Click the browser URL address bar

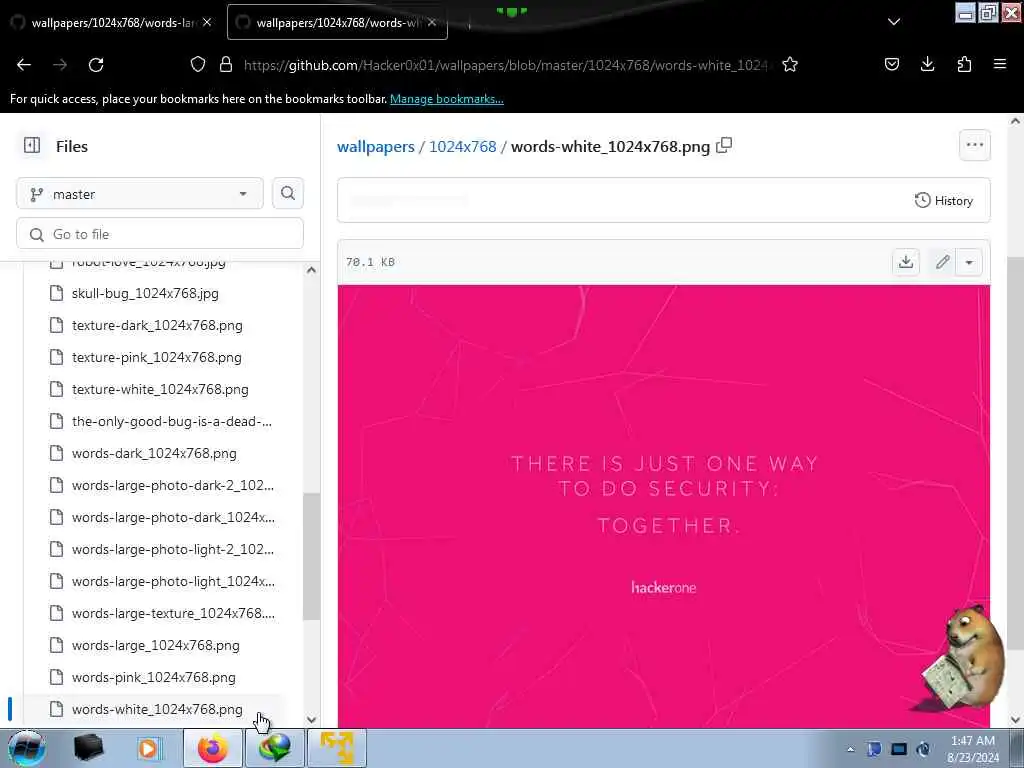[505, 65]
